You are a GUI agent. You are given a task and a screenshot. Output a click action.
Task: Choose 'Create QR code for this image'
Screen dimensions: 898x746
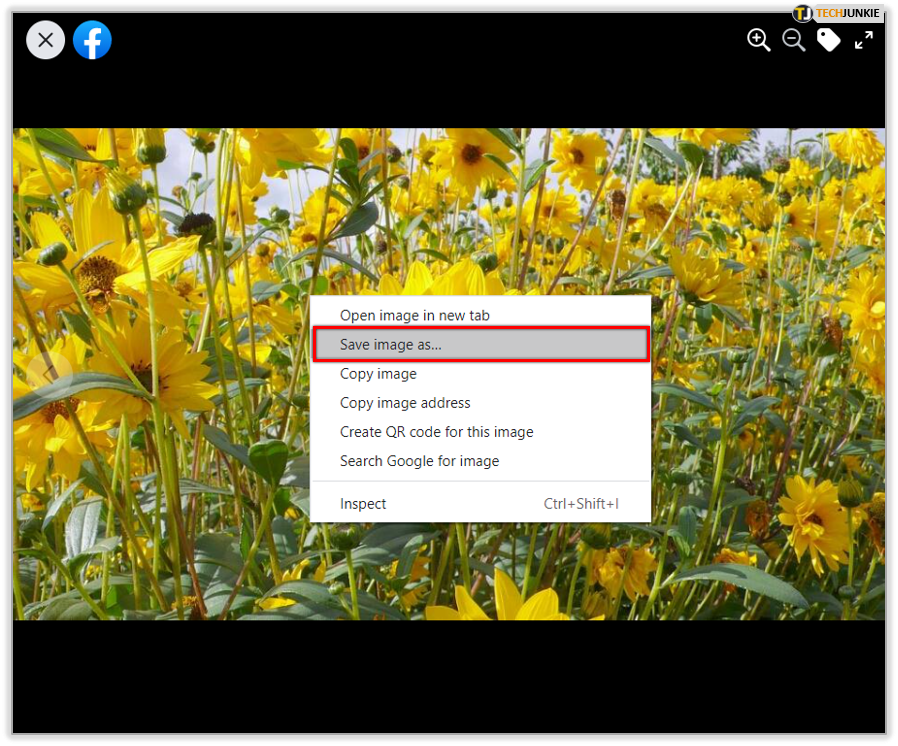click(436, 432)
